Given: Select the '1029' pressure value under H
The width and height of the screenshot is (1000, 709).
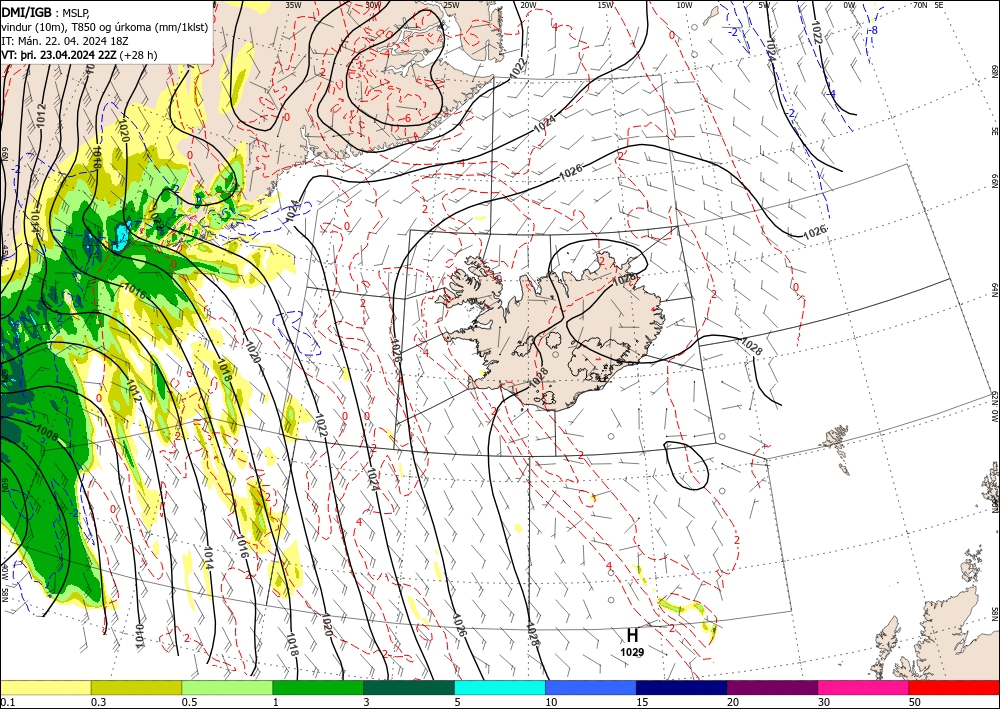Looking at the screenshot, I should pos(632,652).
